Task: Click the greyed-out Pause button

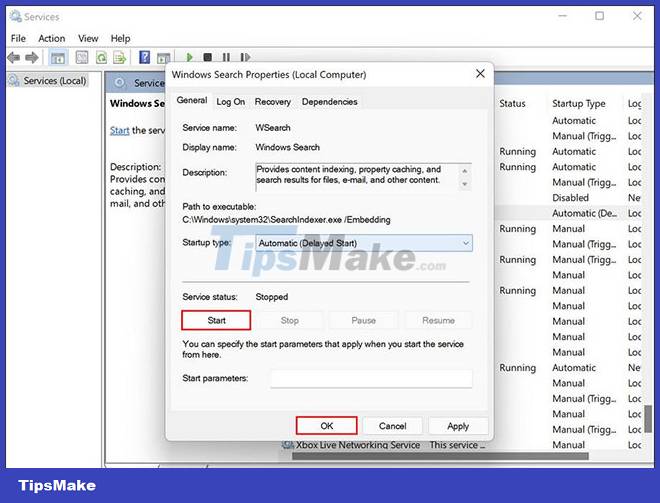Action: point(363,320)
